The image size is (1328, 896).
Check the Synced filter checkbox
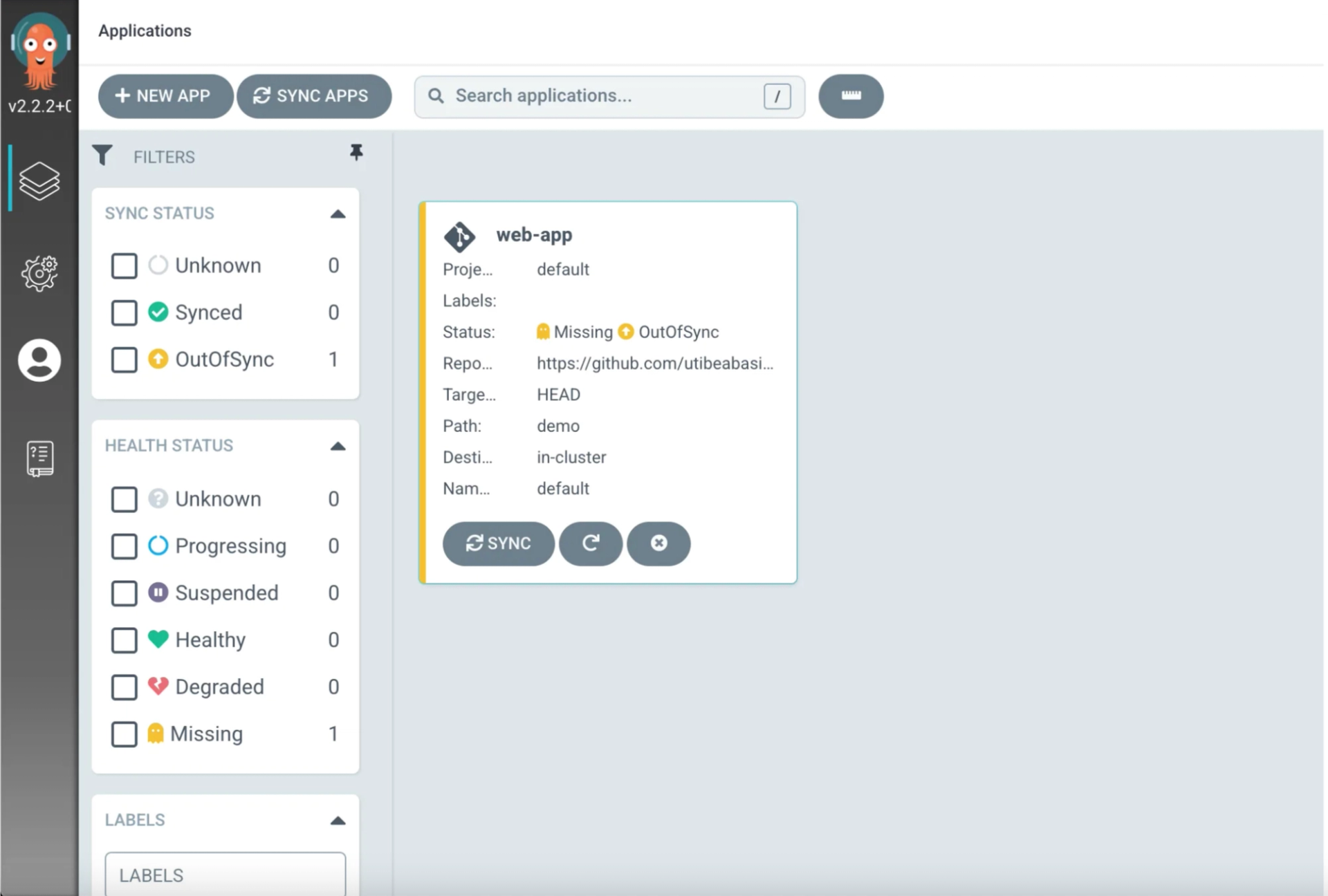(x=124, y=312)
